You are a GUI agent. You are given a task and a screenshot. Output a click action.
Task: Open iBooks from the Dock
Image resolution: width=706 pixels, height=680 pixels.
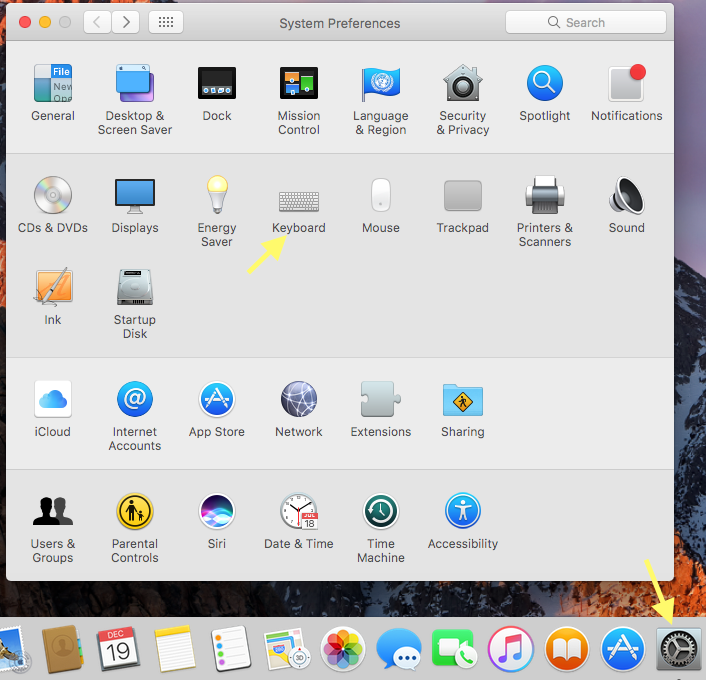pyautogui.click(x=567, y=649)
